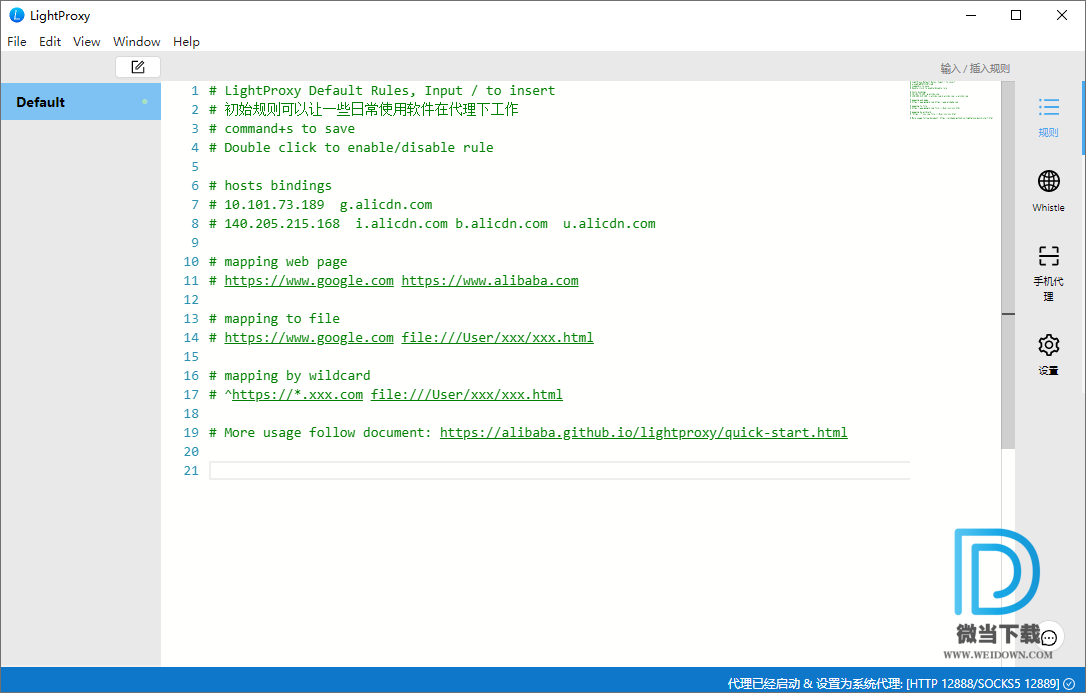Screen dimensions: 1086x693
Task: Click the code minimap preview
Action: pyautogui.click(x=952, y=100)
